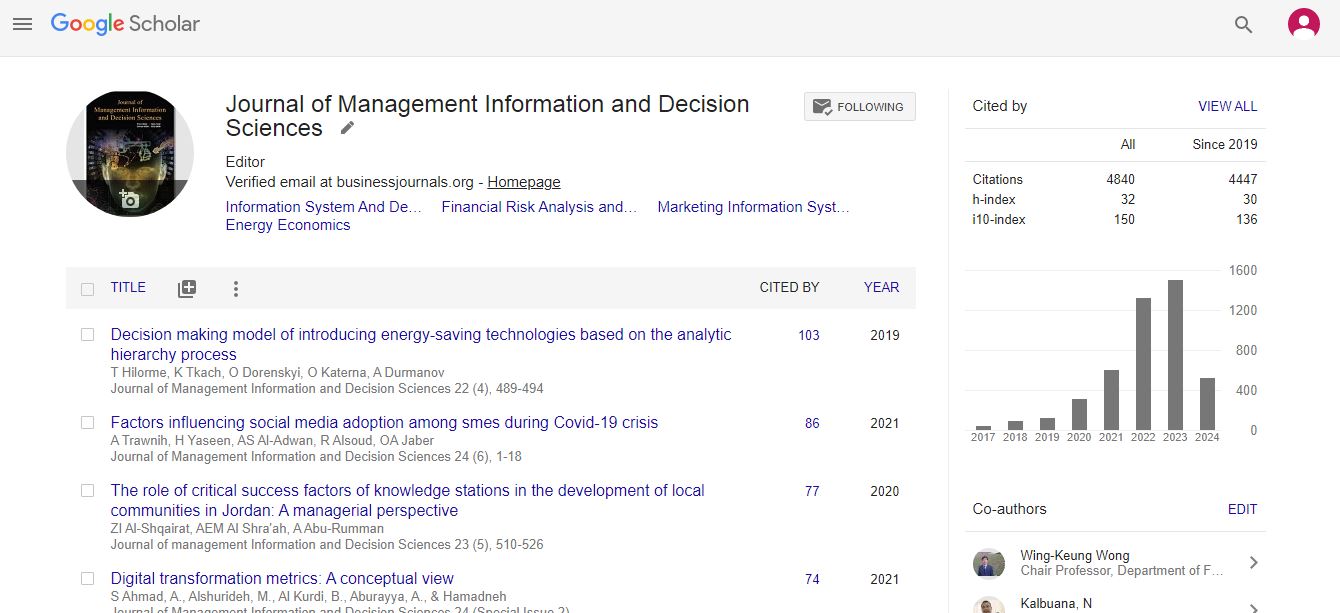Edit profile name with pencil icon

pyautogui.click(x=347, y=128)
